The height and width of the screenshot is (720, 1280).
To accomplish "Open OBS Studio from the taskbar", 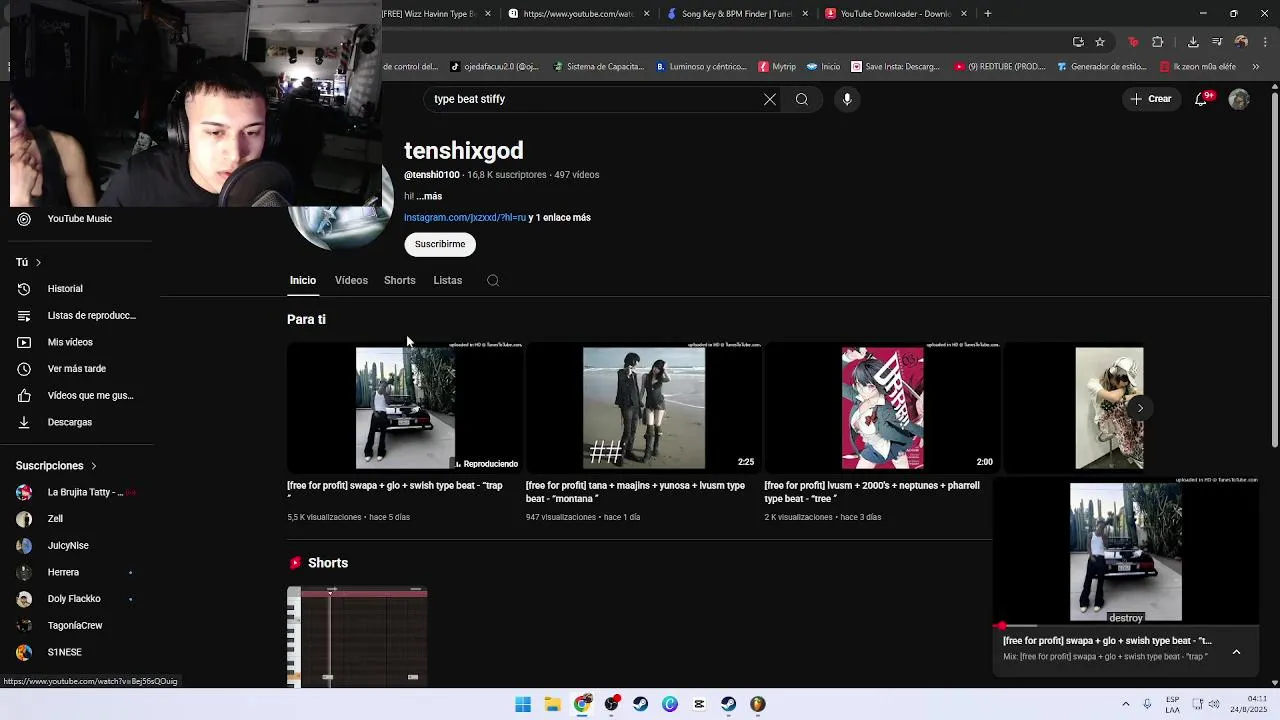I will (x=611, y=704).
